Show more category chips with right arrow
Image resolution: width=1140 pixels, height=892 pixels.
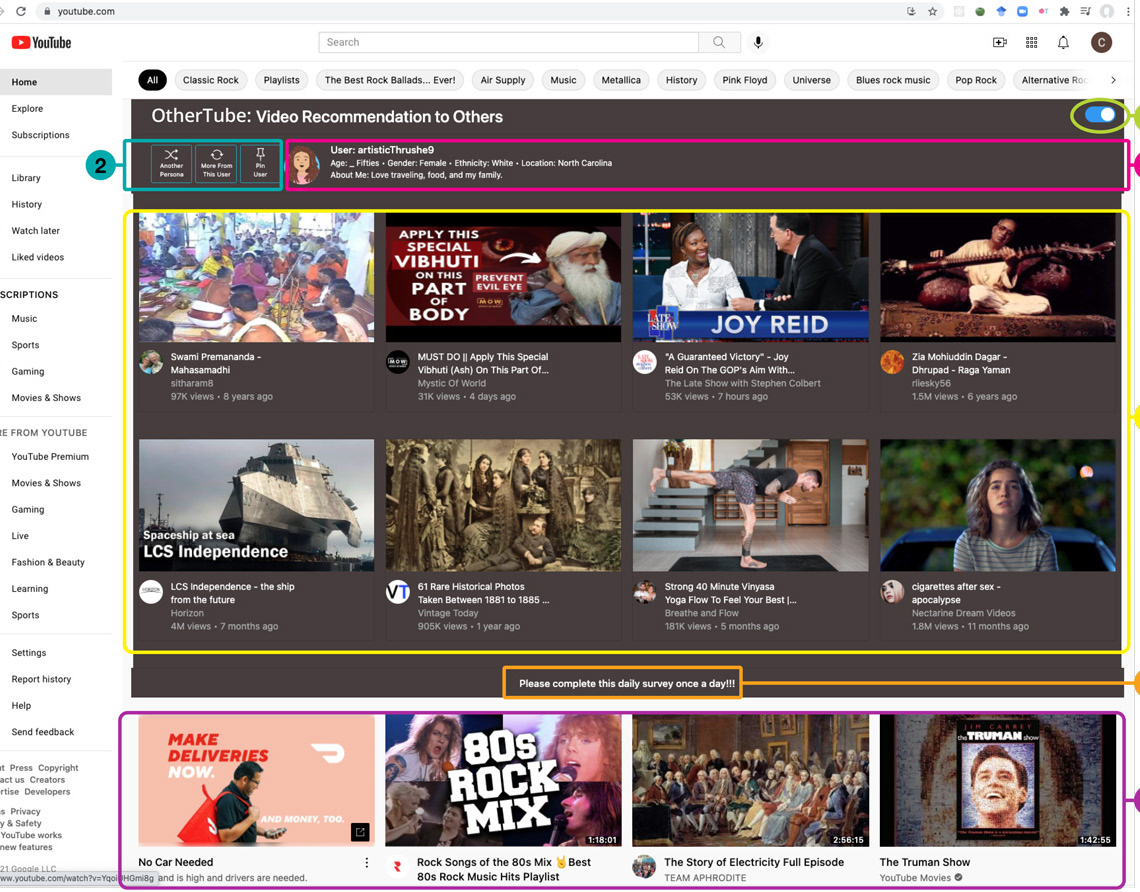tap(1112, 80)
